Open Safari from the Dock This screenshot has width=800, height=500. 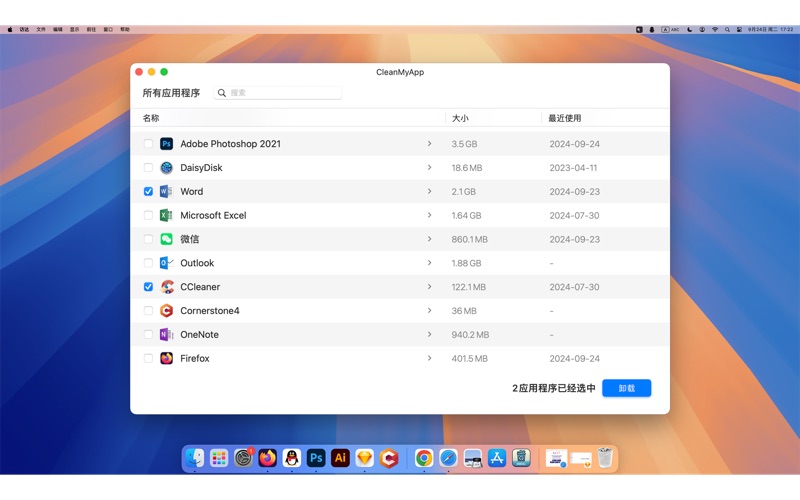448,458
